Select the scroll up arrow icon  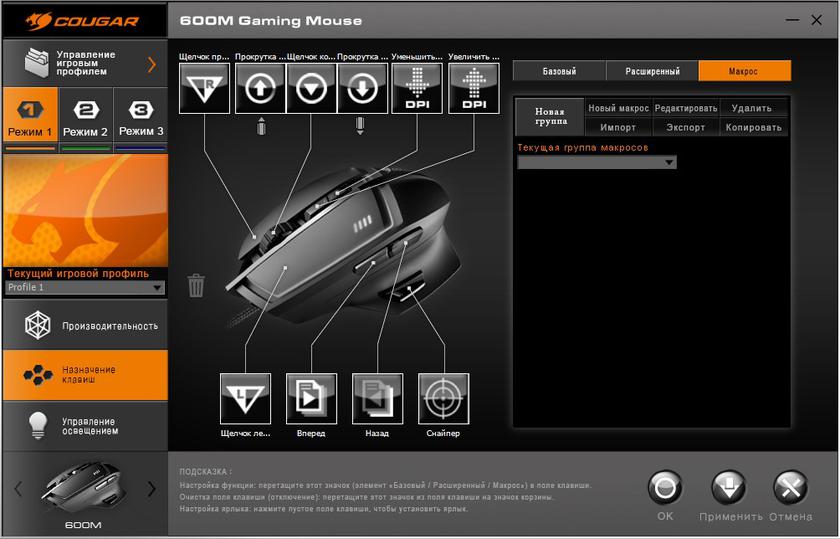coord(260,88)
